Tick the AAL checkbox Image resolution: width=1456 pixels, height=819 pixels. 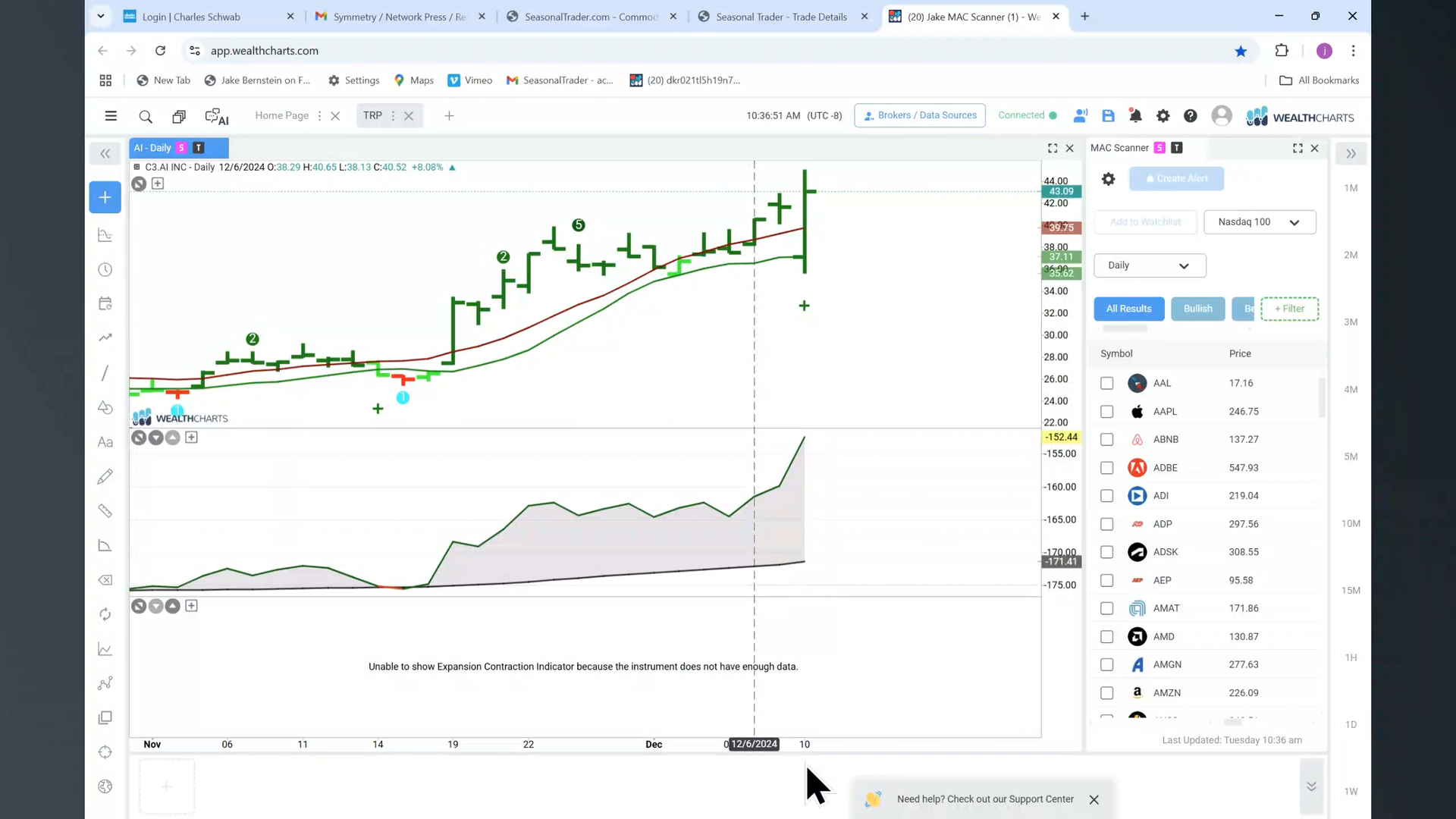tap(1106, 384)
